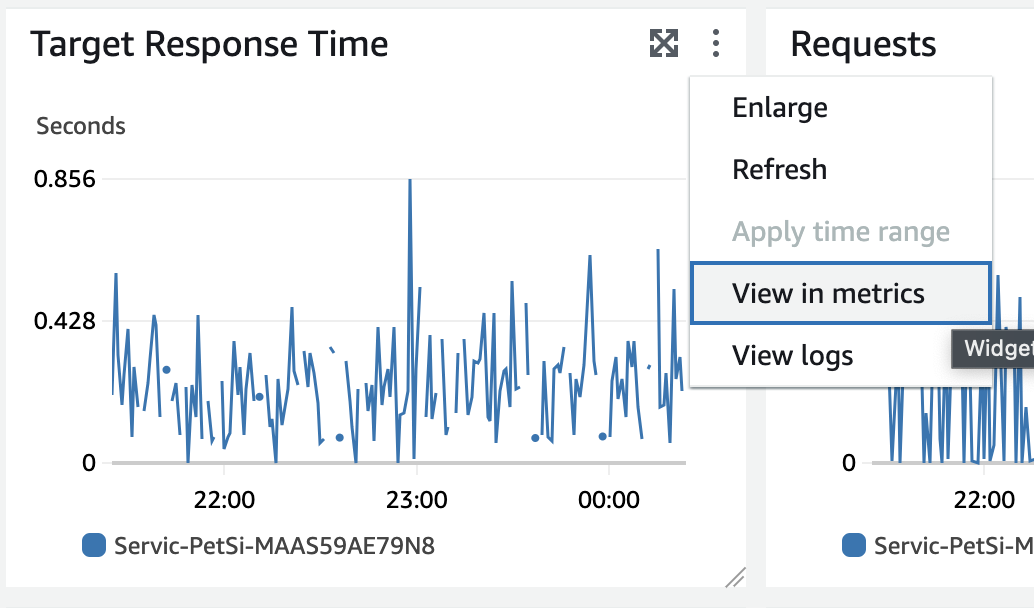Click the fullscreen expand icon on Target Response Time
The width and height of the screenshot is (1034, 608).
click(x=664, y=43)
